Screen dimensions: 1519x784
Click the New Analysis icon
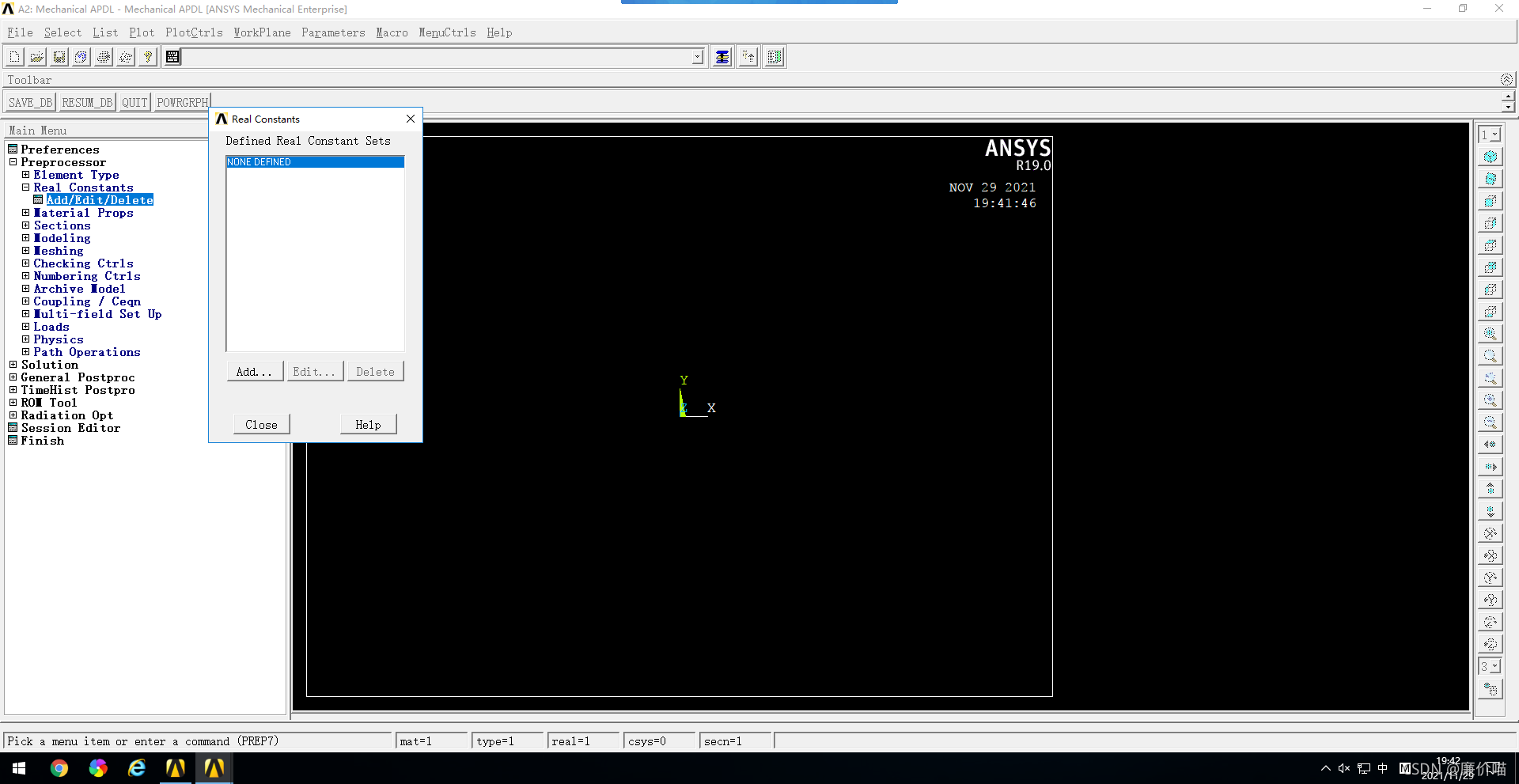[14, 57]
